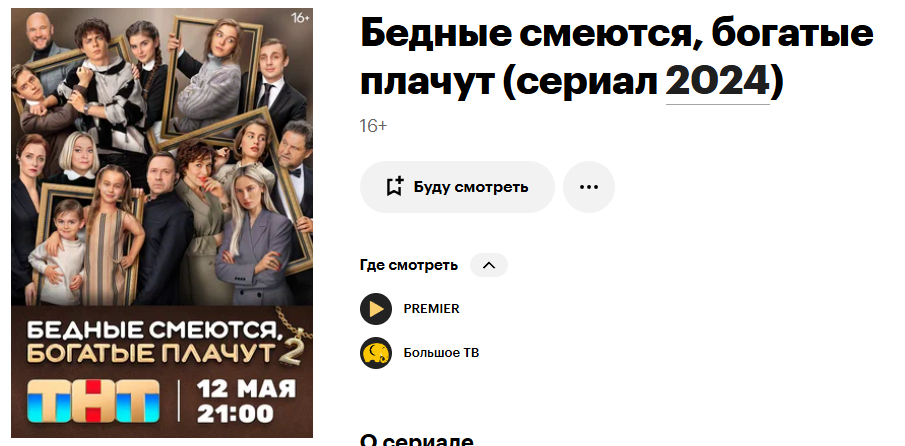Click the Где смотреть section label
Image resolution: width=905 pixels, height=446 pixels.
tap(409, 265)
